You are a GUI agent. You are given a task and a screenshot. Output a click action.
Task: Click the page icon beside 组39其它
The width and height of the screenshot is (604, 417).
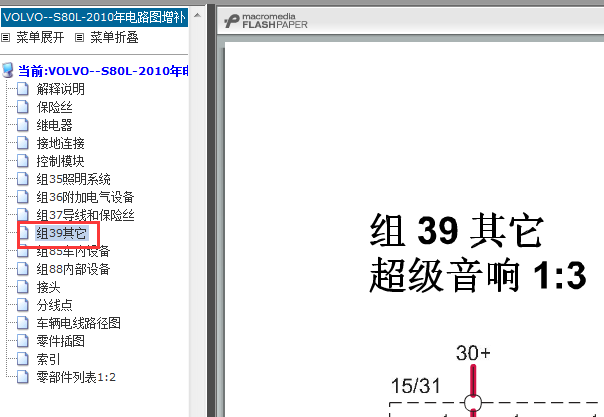pos(24,233)
